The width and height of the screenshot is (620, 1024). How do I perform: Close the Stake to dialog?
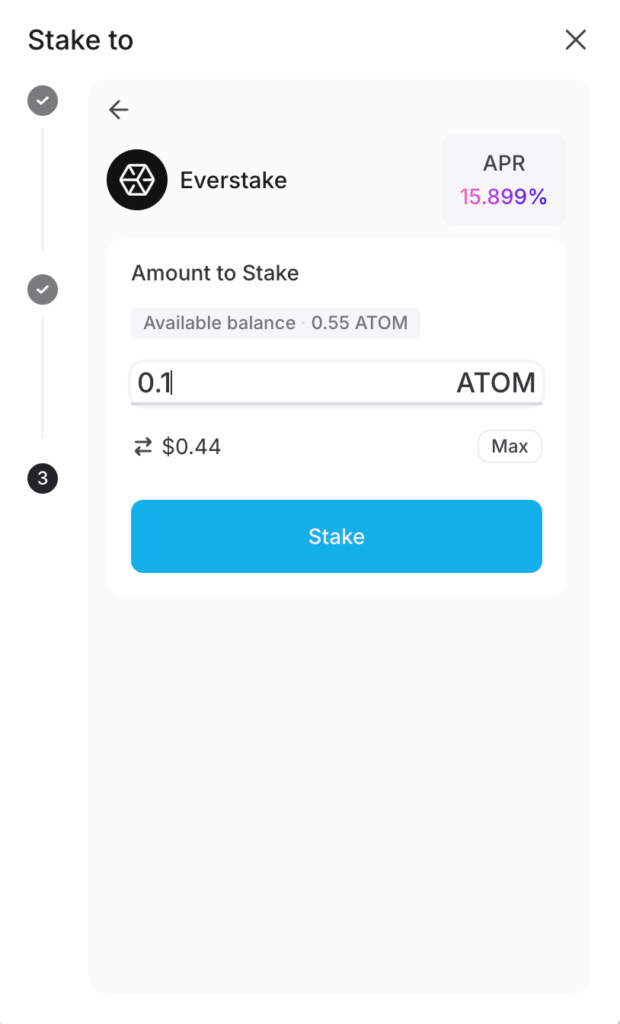click(x=576, y=40)
